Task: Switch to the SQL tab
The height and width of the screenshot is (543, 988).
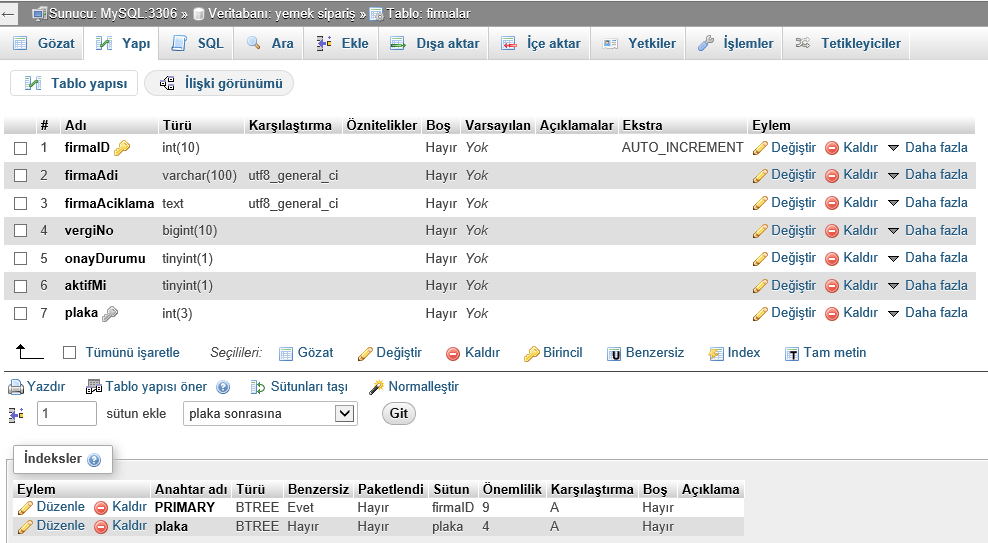Action: click(x=197, y=43)
